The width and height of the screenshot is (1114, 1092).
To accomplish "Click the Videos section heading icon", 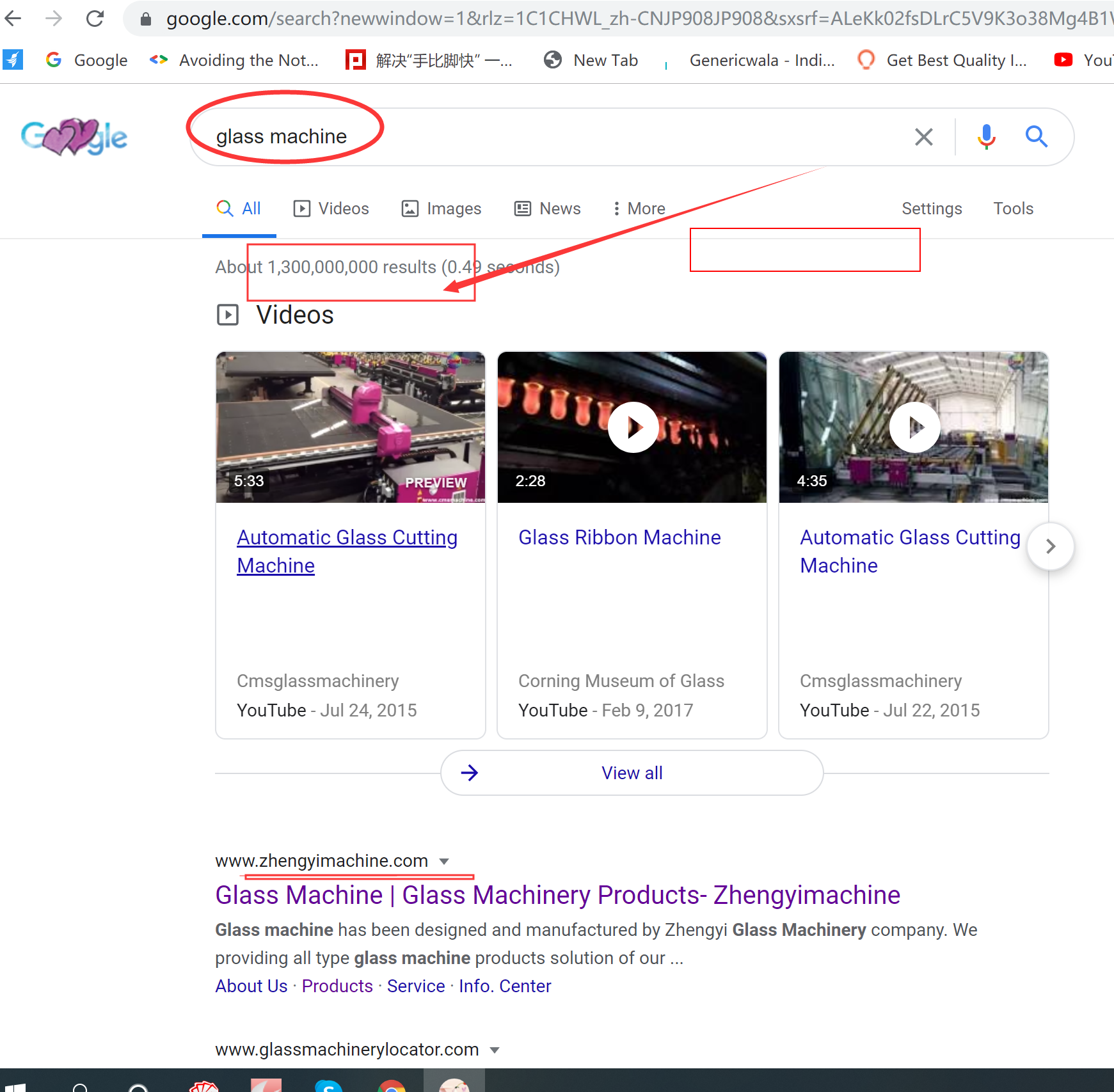I will pos(227,315).
